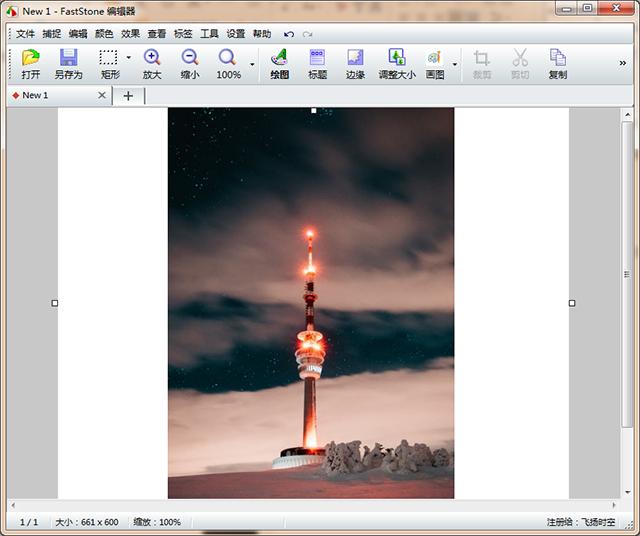
Task: Show more toolbar items via double chevron
Action: pyautogui.click(x=623, y=63)
